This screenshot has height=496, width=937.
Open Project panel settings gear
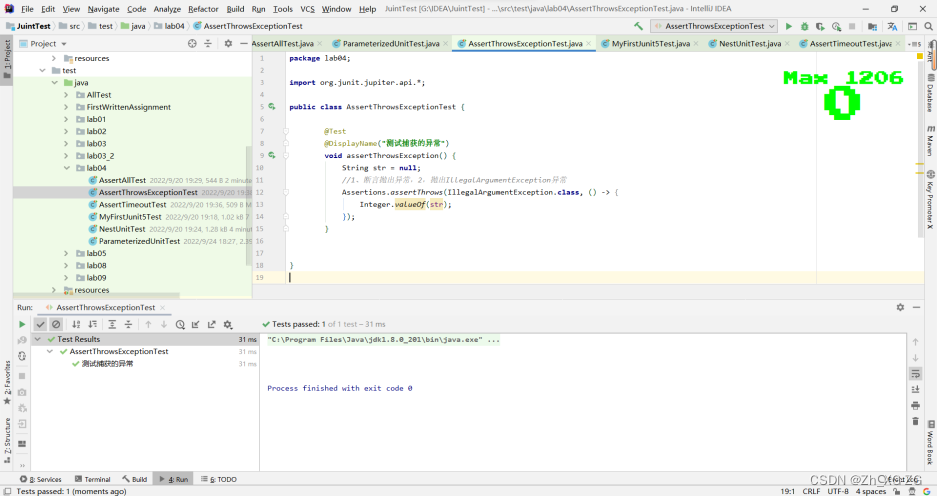click(228, 44)
